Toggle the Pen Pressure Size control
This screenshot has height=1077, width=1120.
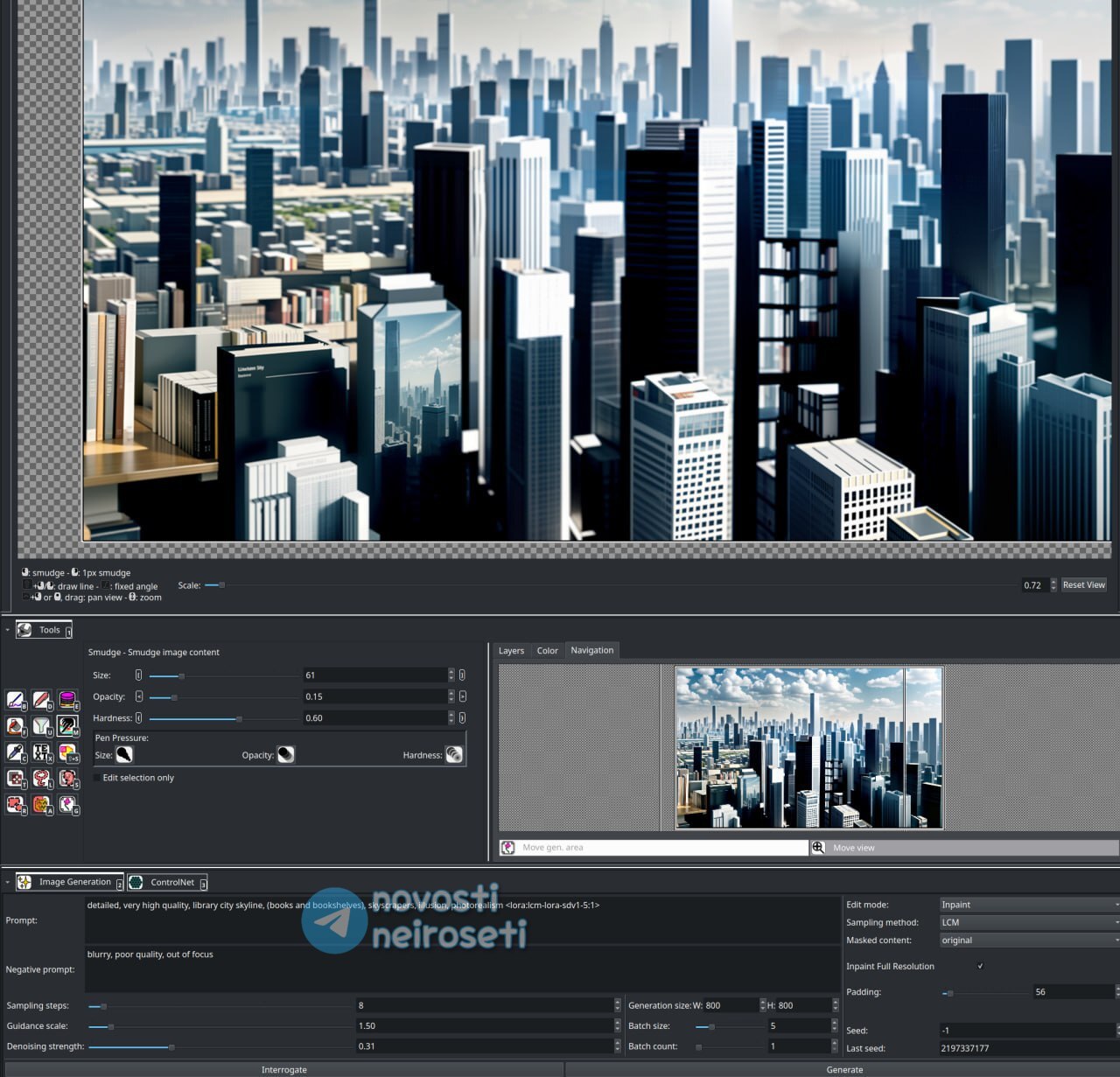tap(124, 755)
